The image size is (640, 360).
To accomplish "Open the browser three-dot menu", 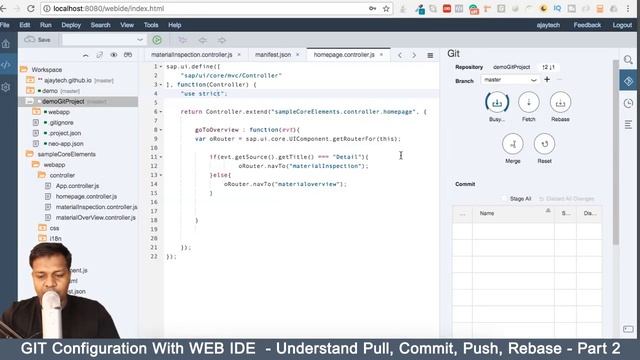I will click(x=629, y=9).
